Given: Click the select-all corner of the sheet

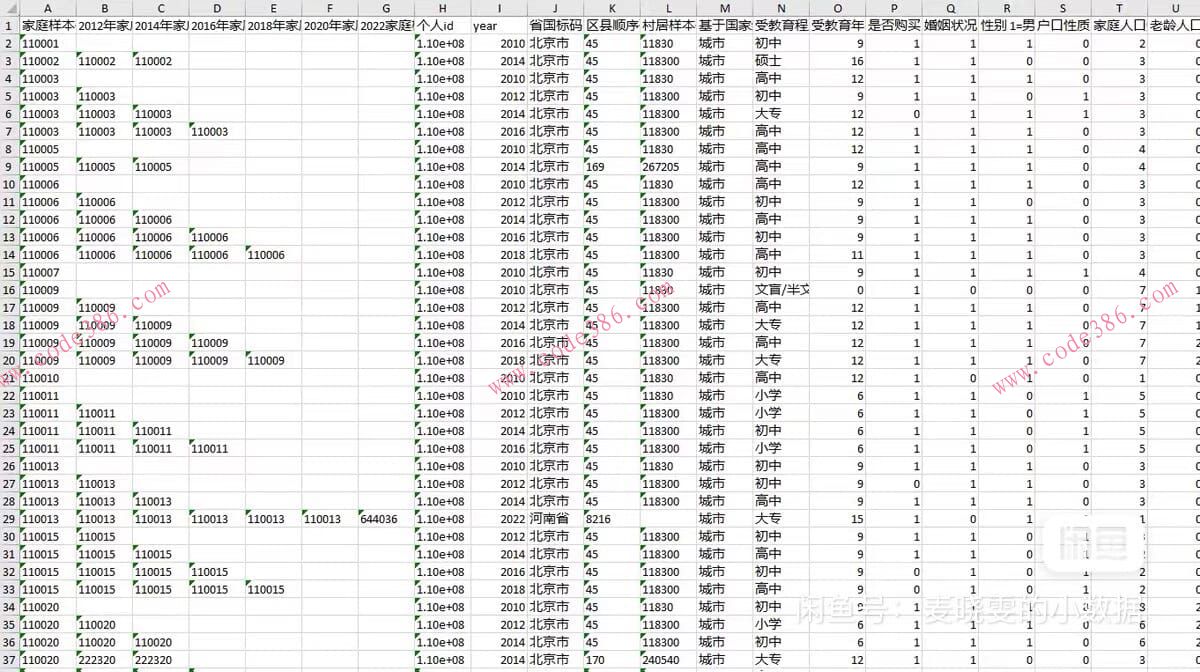Looking at the screenshot, I should [9, 8].
